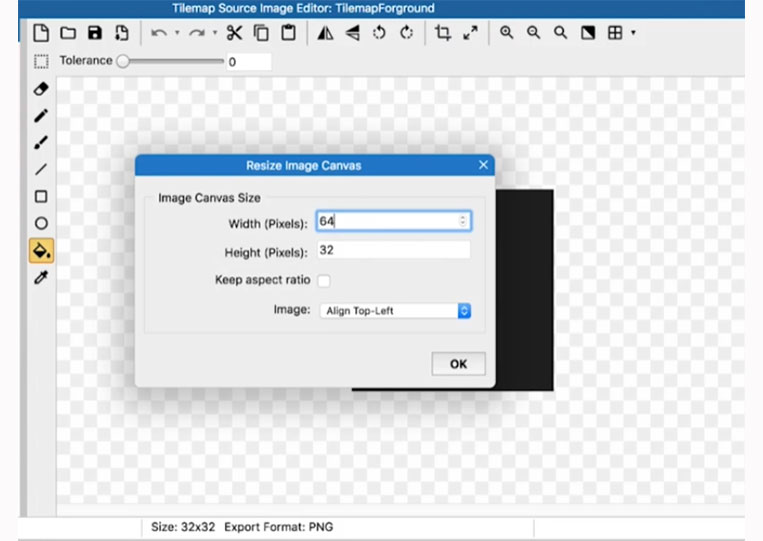Image resolution: width=763 pixels, height=541 pixels.
Task: Select the Eyedropper color picker tool
Action: tap(41, 277)
